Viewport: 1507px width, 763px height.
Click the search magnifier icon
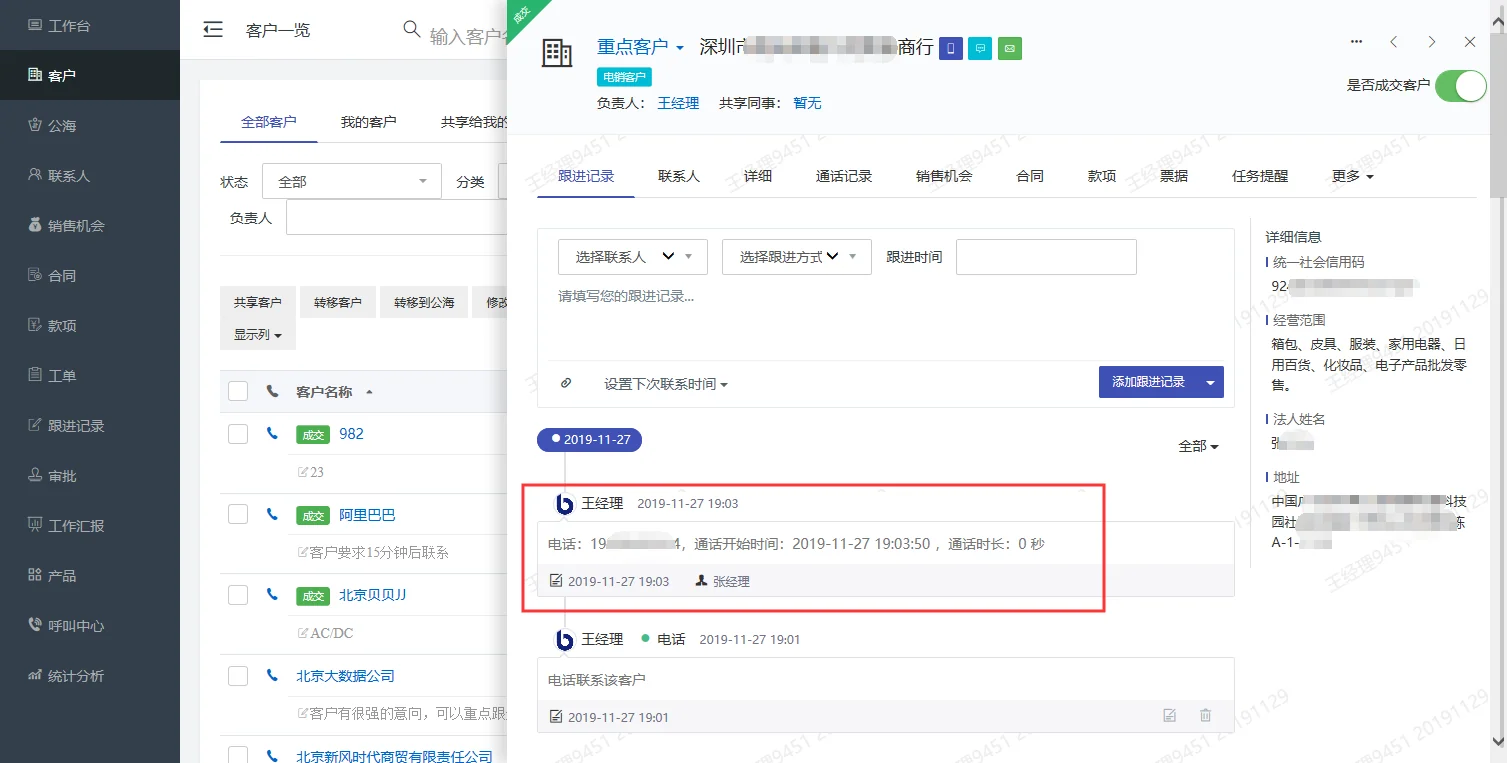[411, 29]
